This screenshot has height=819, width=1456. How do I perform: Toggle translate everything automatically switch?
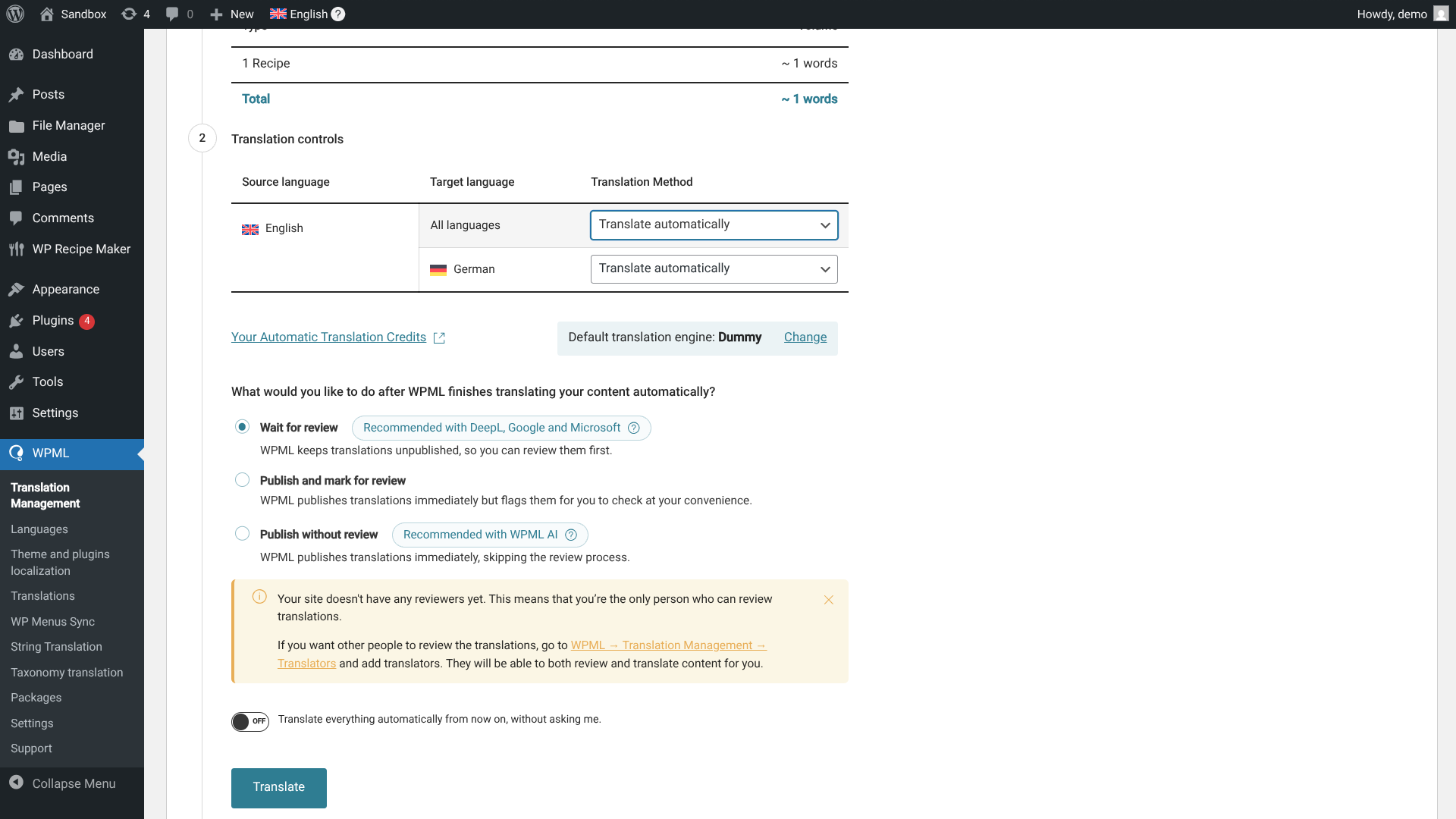(250, 721)
